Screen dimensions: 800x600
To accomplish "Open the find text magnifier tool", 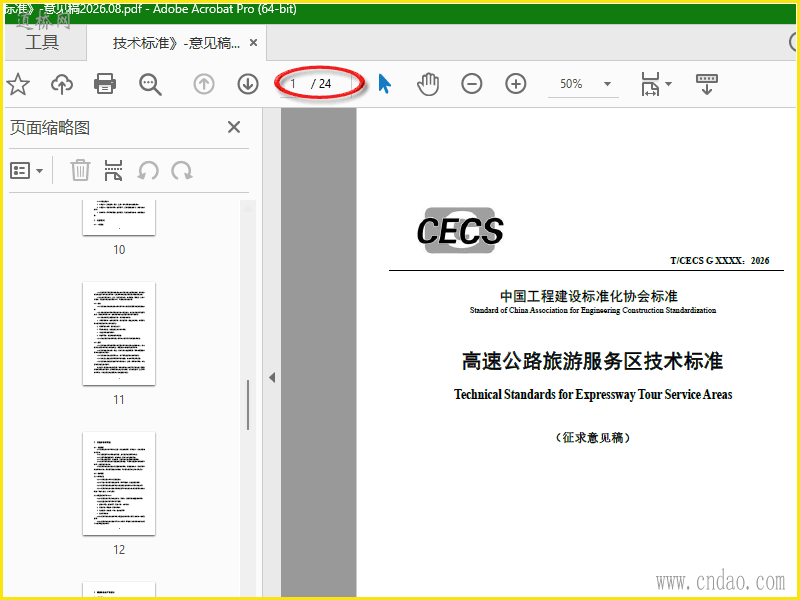I will click(150, 84).
